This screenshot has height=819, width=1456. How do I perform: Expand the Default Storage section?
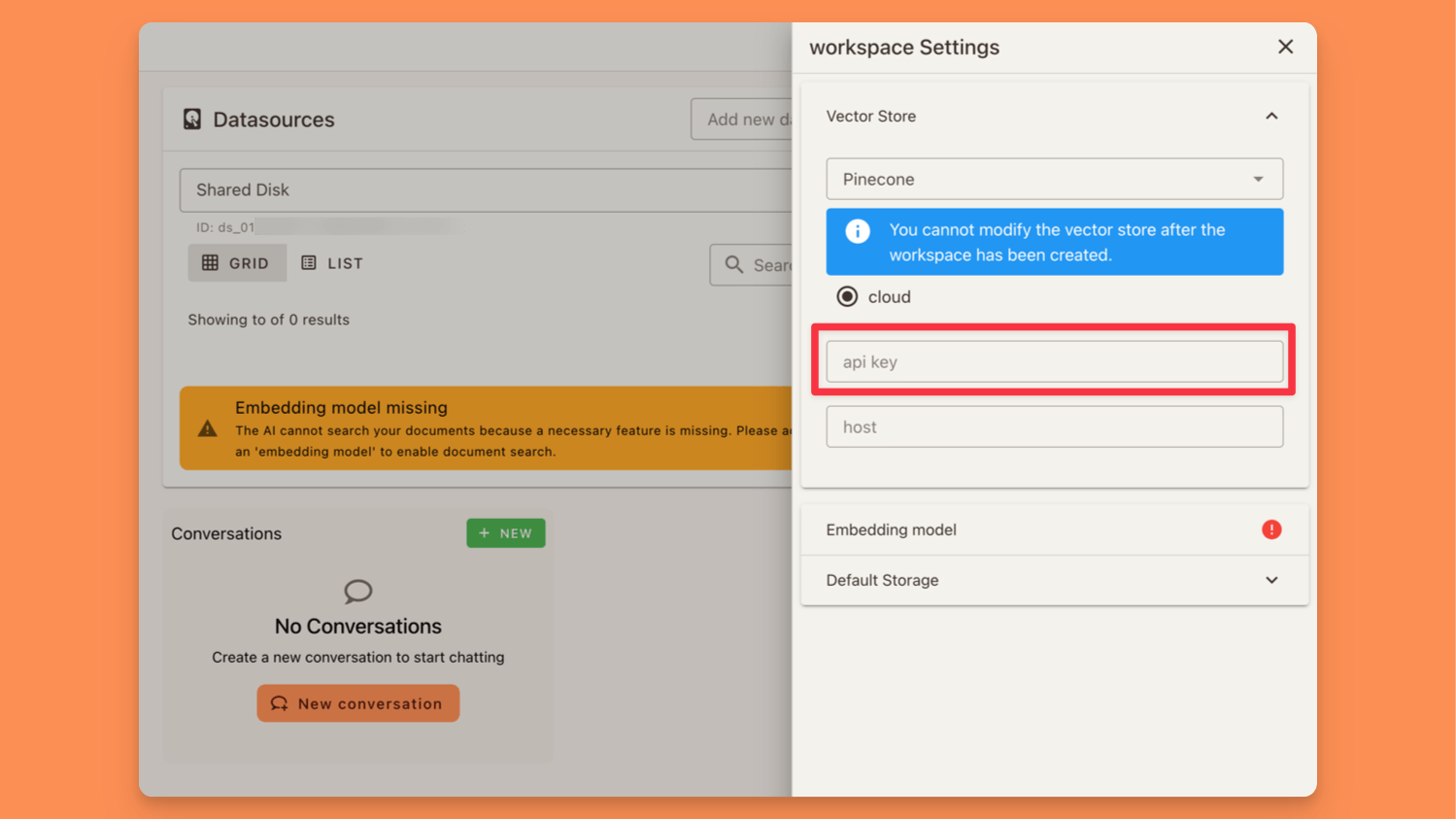1271,580
